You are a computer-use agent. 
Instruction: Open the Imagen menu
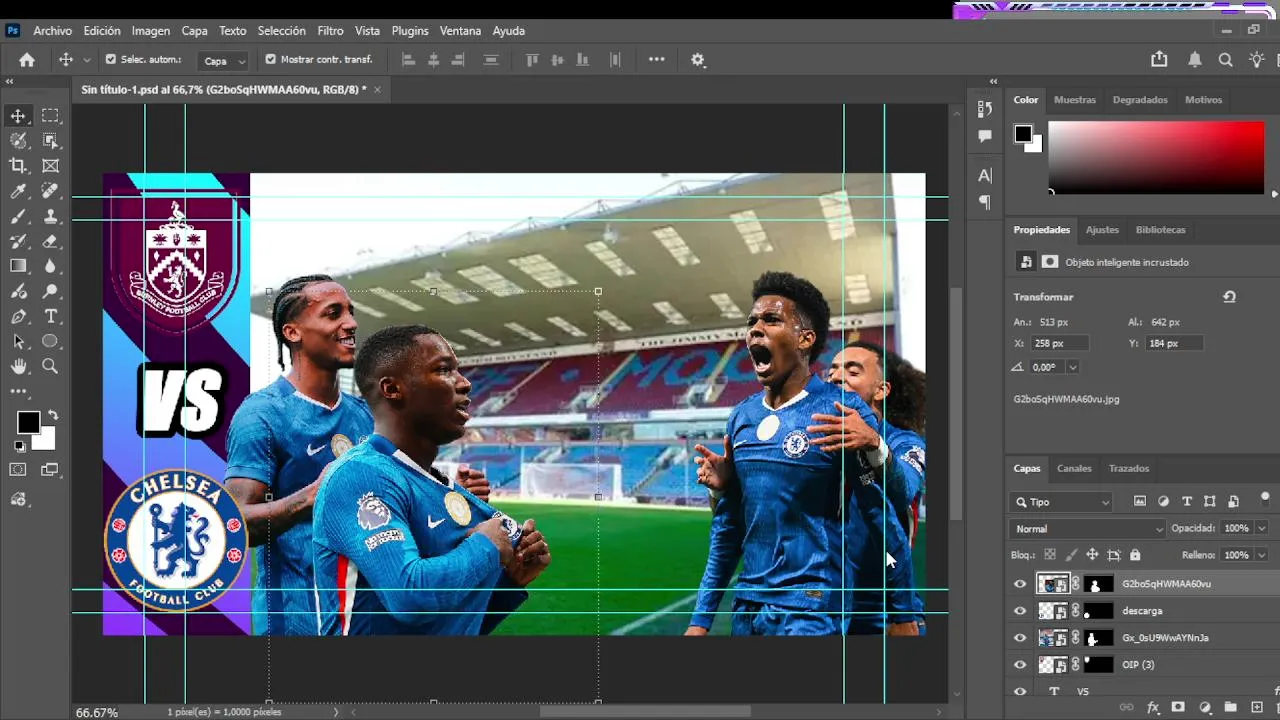coord(151,31)
